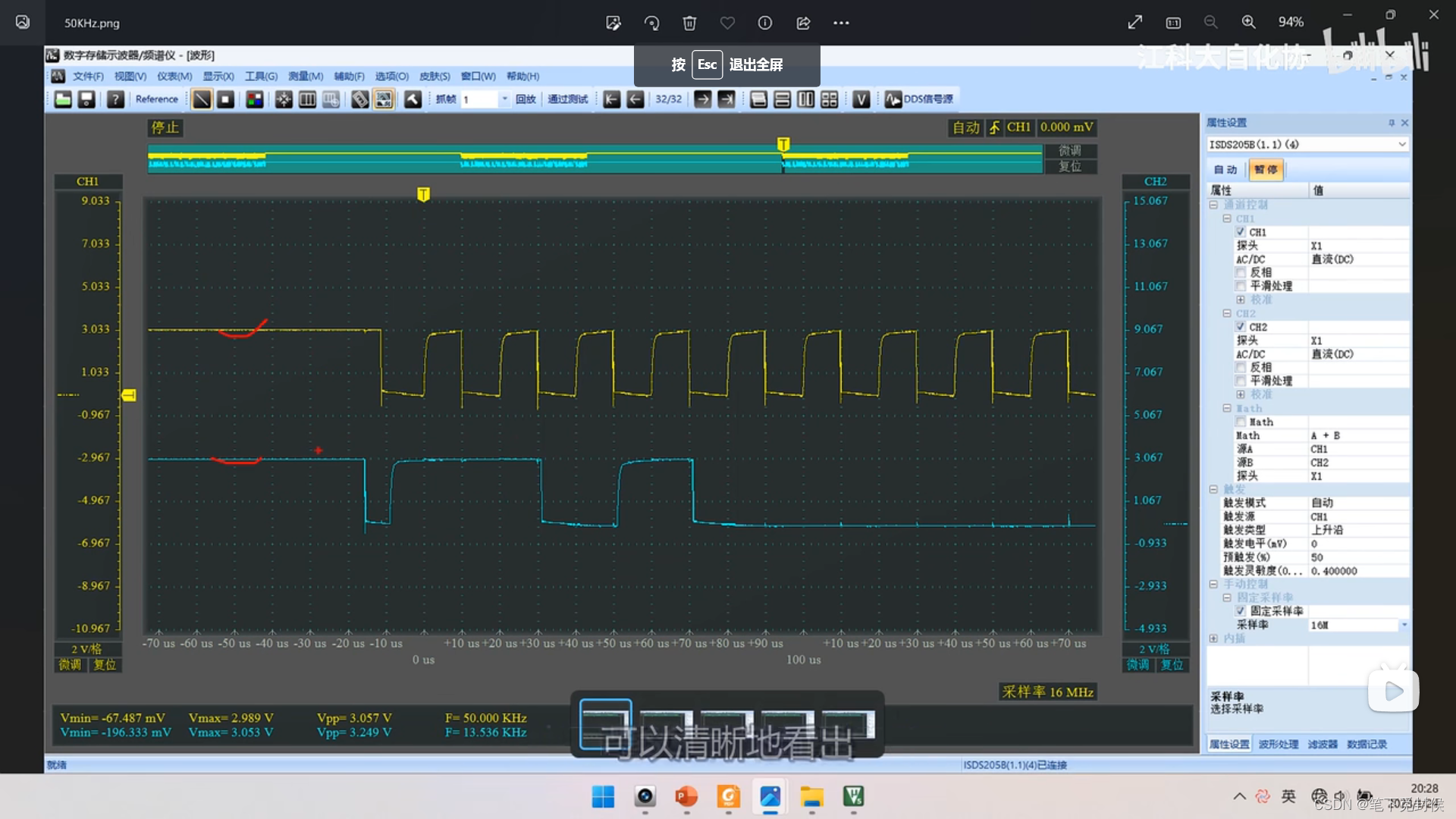Click the yellow trigger position marker T
Image resolution: width=1456 pixels, height=819 pixels.
423,195
